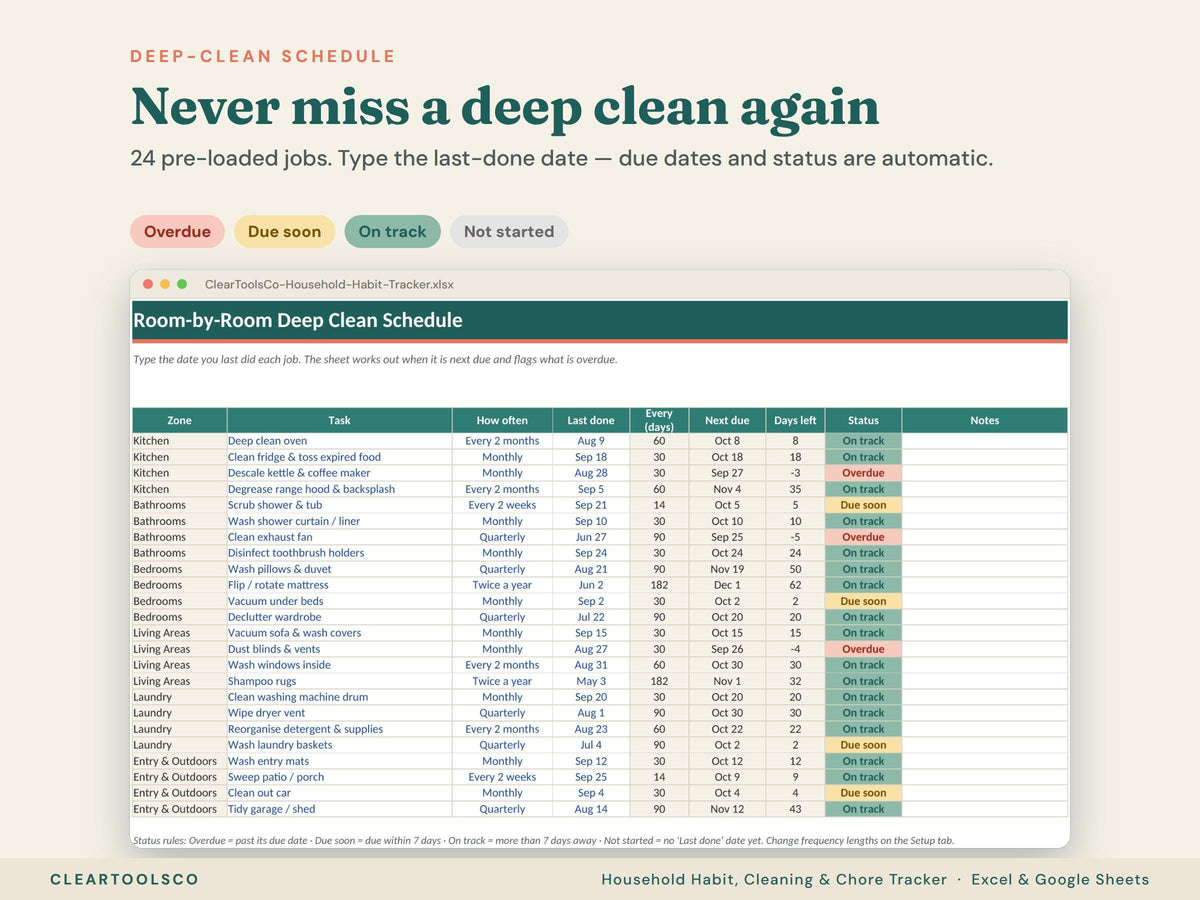Click the green On track legend pill
The height and width of the screenshot is (900, 1200).
[392, 231]
